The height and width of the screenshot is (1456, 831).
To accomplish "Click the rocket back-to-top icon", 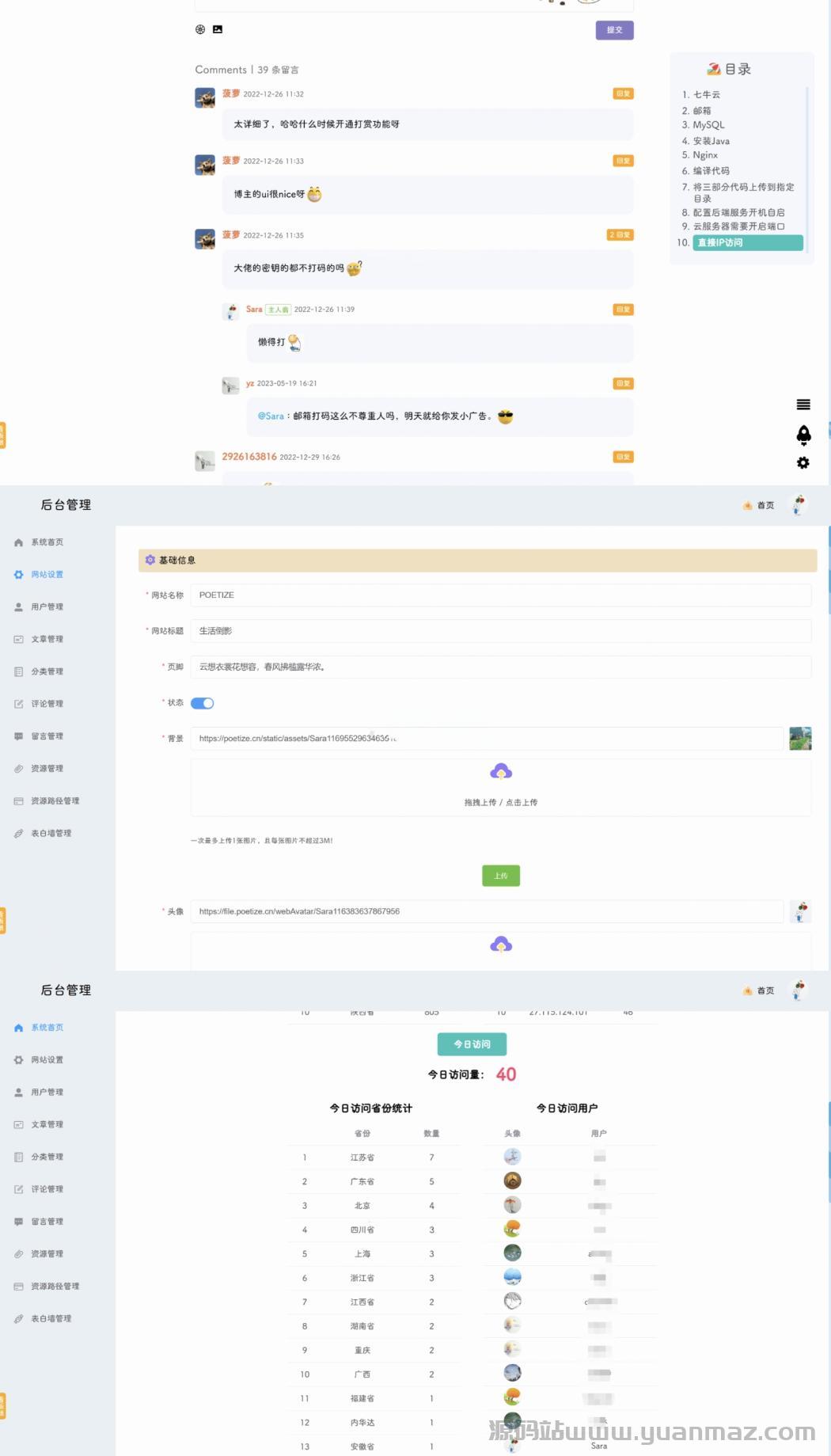I will click(x=803, y=435).
